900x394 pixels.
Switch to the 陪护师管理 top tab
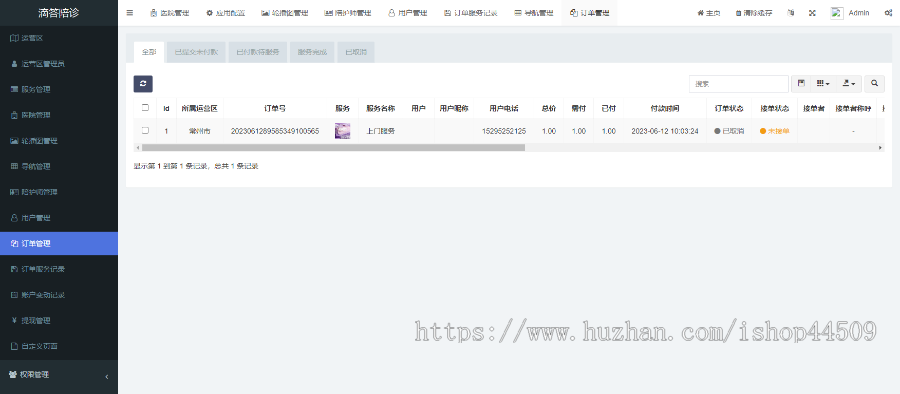(347, 13)
